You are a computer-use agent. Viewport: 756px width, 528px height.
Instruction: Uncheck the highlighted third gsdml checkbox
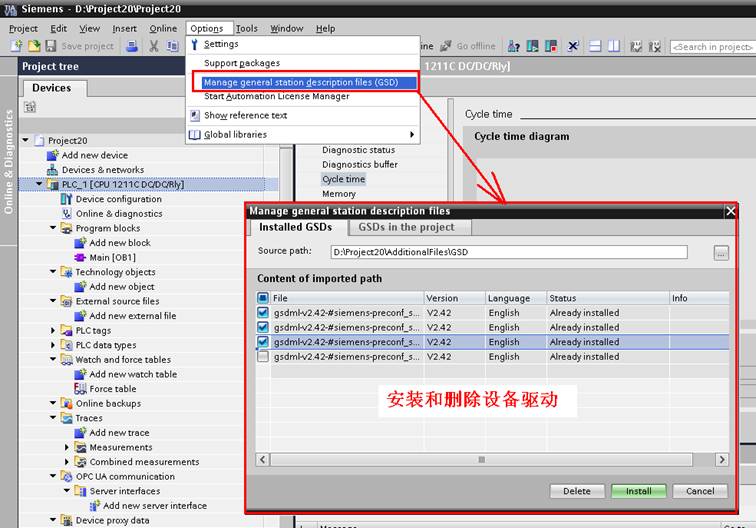[x=263, y=342]
